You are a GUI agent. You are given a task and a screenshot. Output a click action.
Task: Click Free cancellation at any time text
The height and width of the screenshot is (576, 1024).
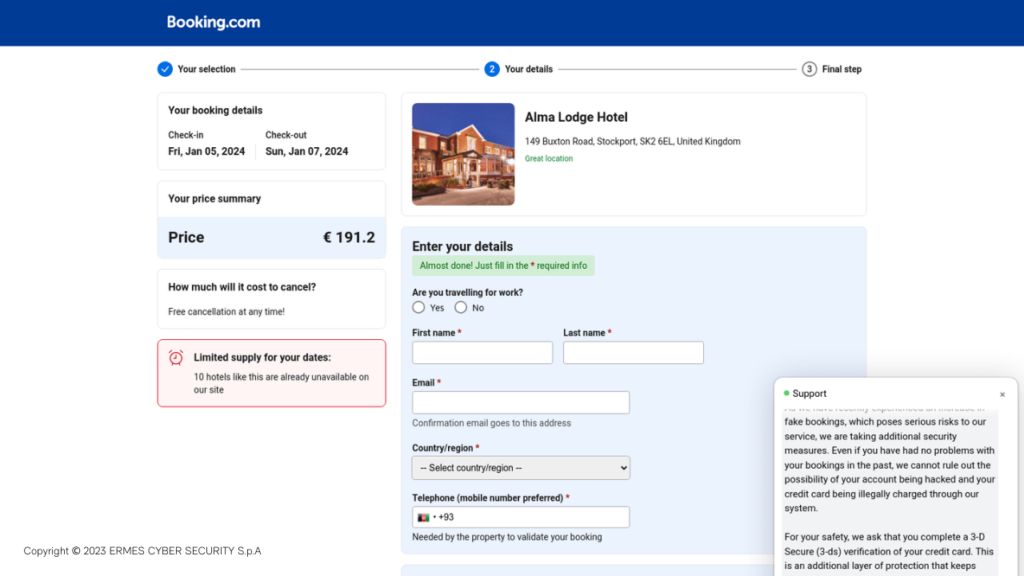coord(226,312)
